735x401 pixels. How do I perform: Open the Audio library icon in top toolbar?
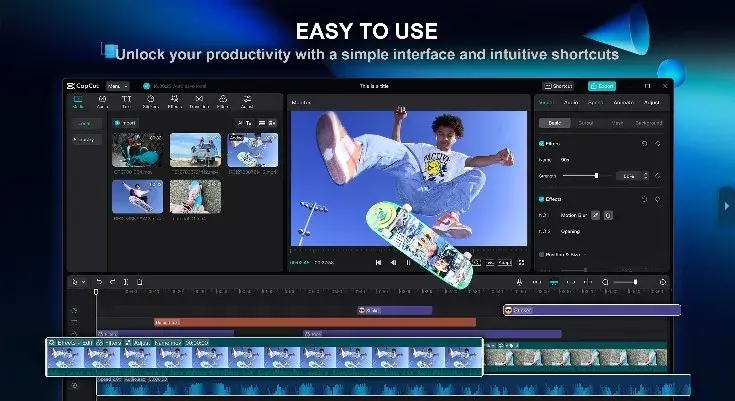pyautogui.click(x=102, y=101)
